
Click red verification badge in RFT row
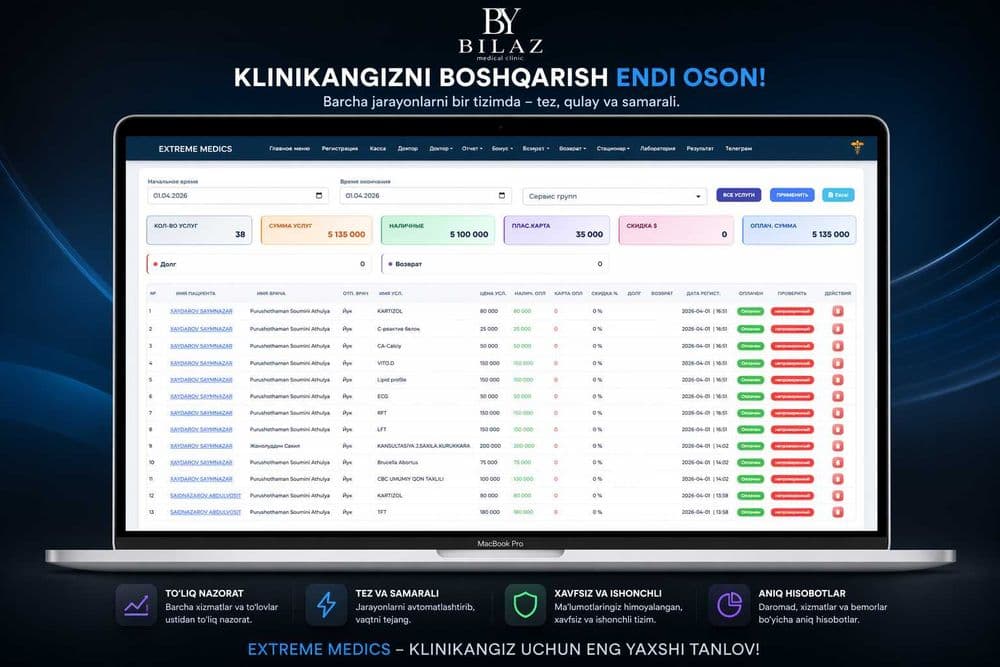pos(792,413)
